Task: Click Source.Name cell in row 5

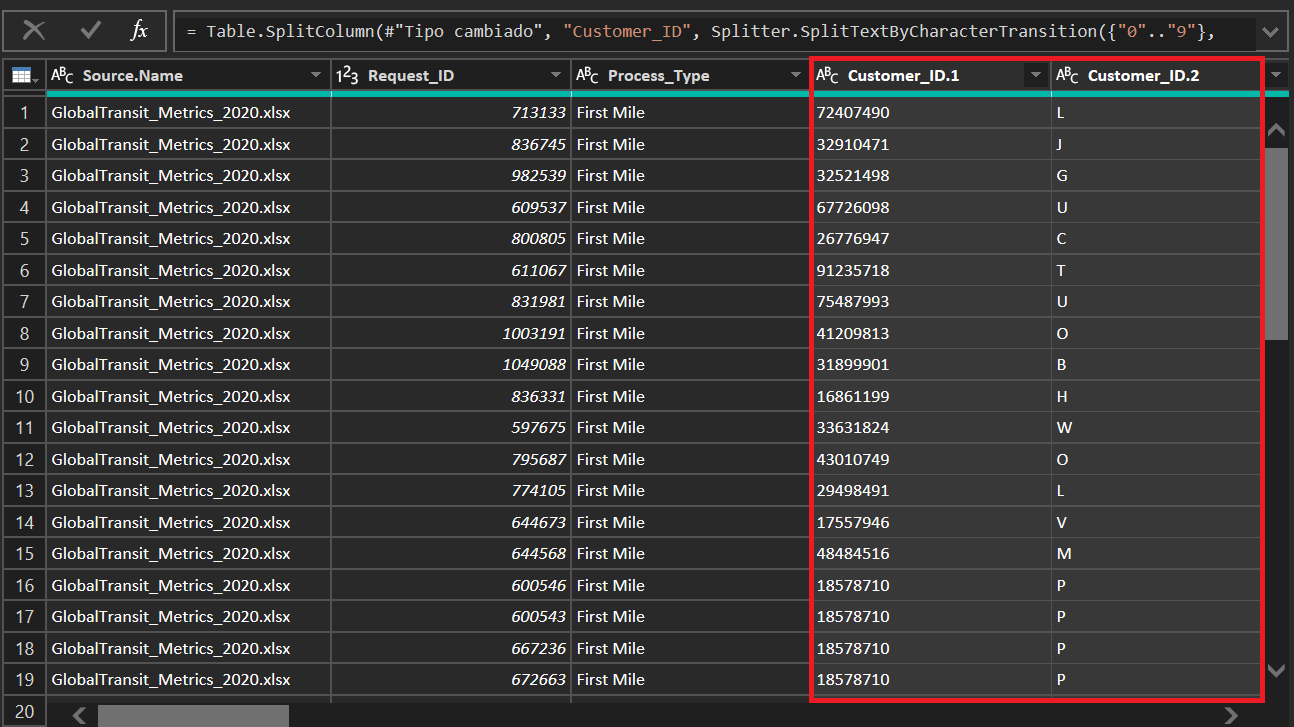Action: (188, 239)
